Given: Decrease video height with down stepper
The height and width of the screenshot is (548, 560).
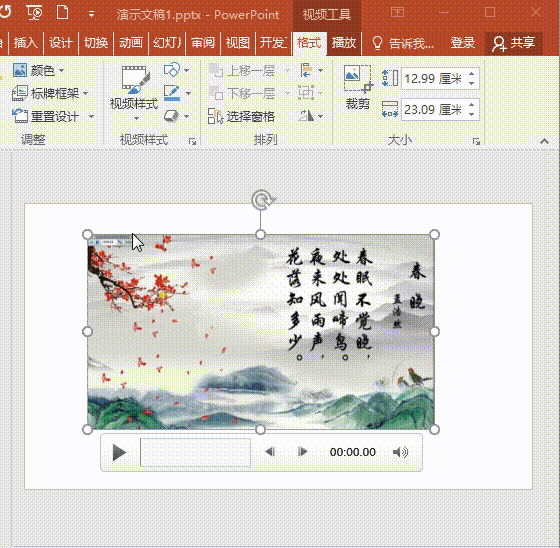Looking at the screenshot, I should pyautogui.click(x=472, y=83).
